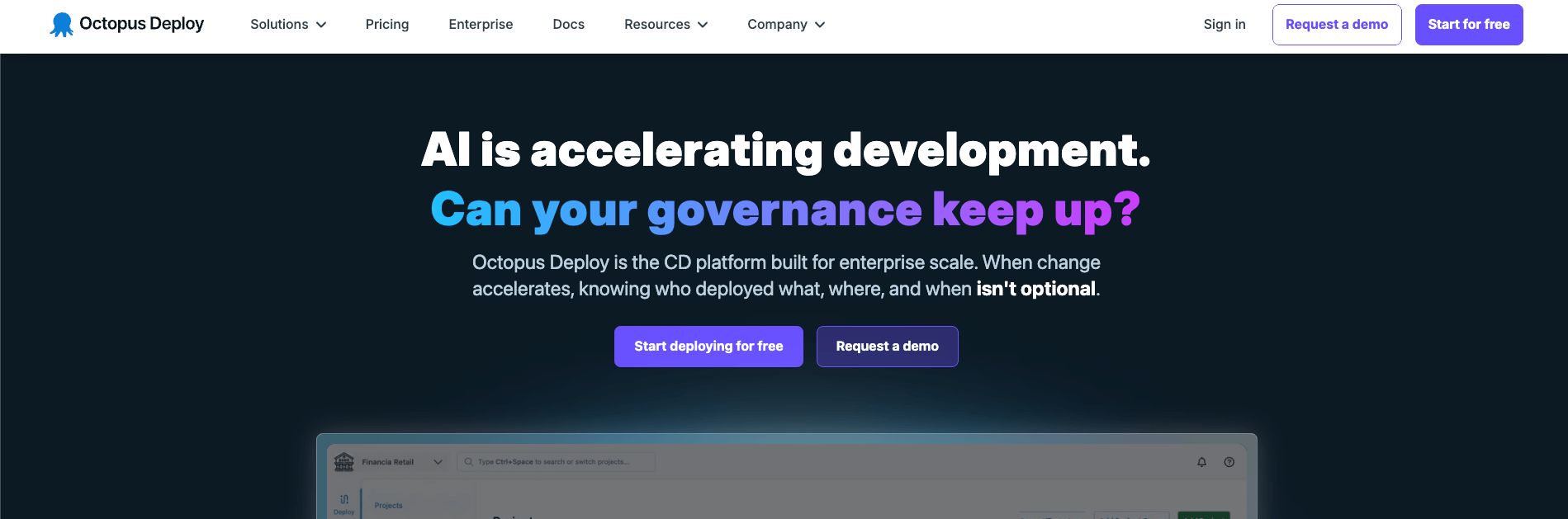Click Sign in
1568x519 pixels.
[1225, 25]
